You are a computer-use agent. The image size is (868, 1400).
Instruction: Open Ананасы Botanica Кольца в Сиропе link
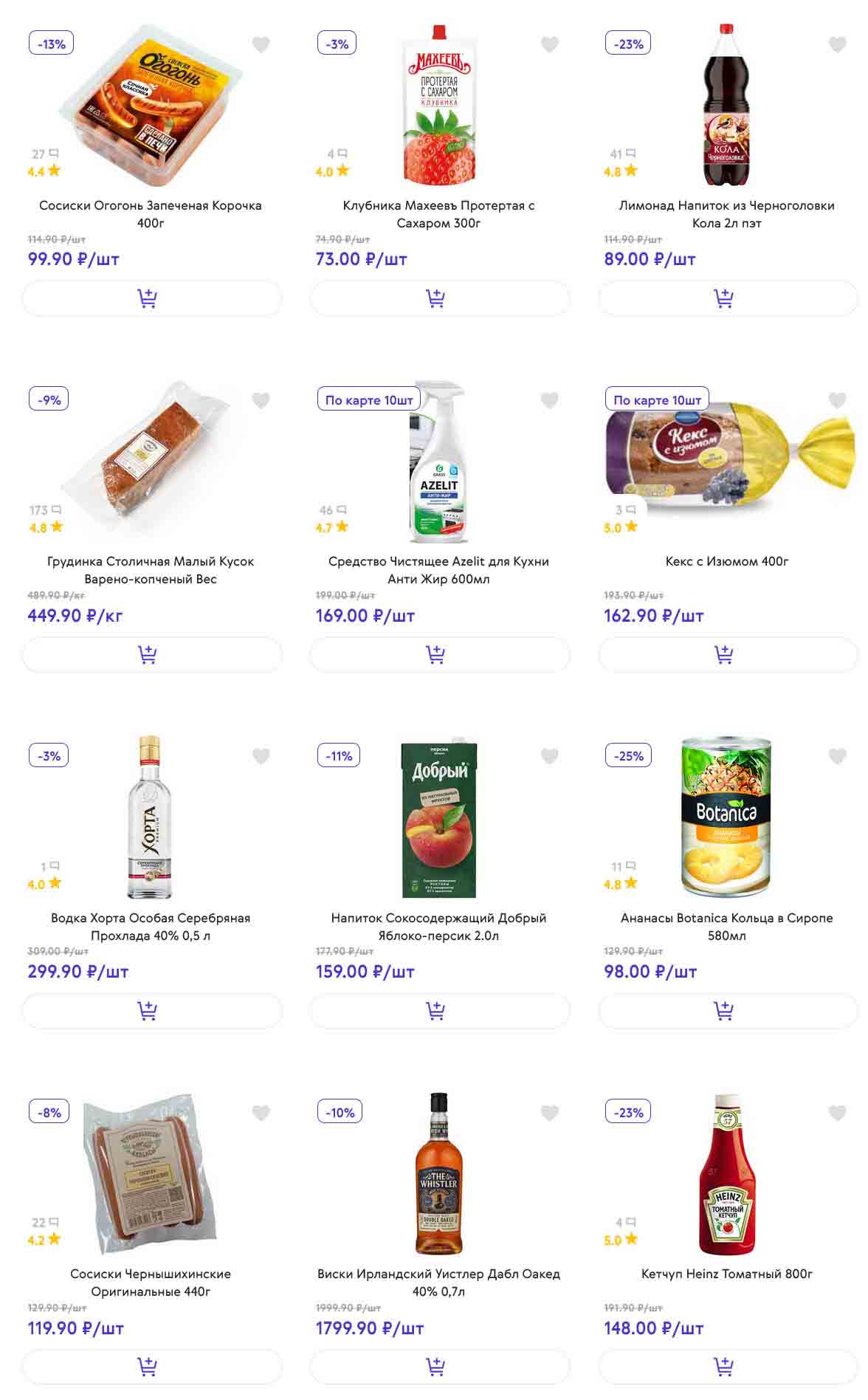coord(726,927)
